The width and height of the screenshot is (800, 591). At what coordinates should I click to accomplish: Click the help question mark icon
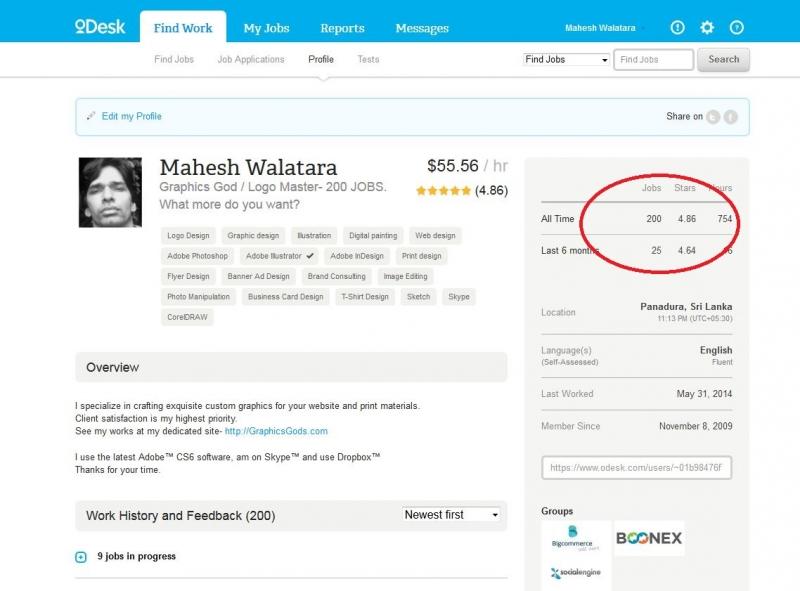737,28
